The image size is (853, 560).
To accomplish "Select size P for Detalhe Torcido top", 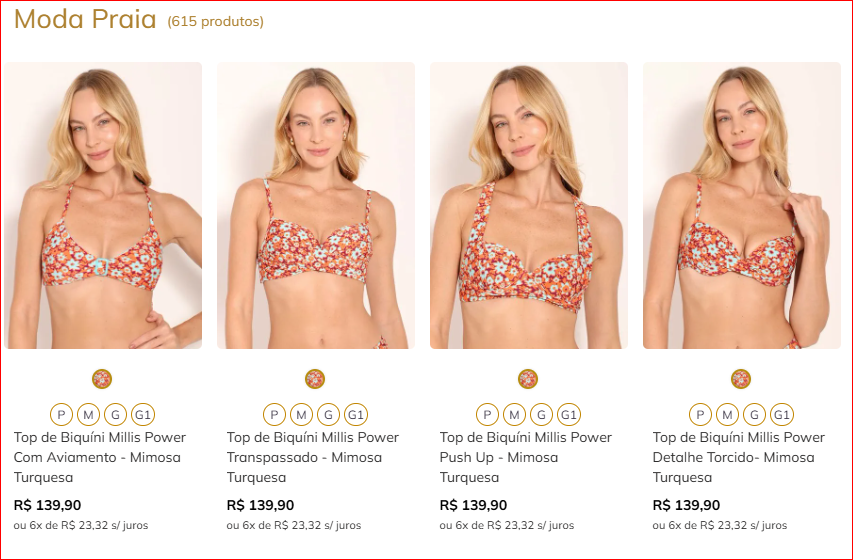I will tap(700, 414).
